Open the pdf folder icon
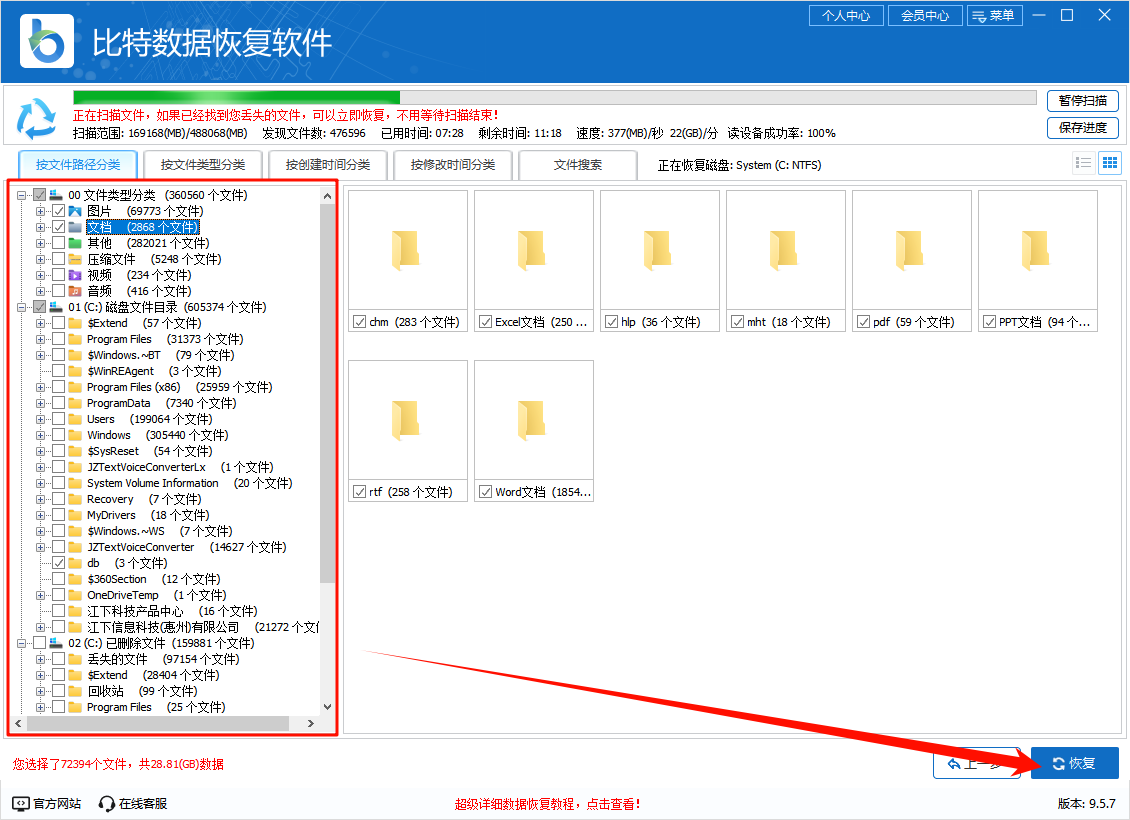The image size is (1130, 820). 909,250
